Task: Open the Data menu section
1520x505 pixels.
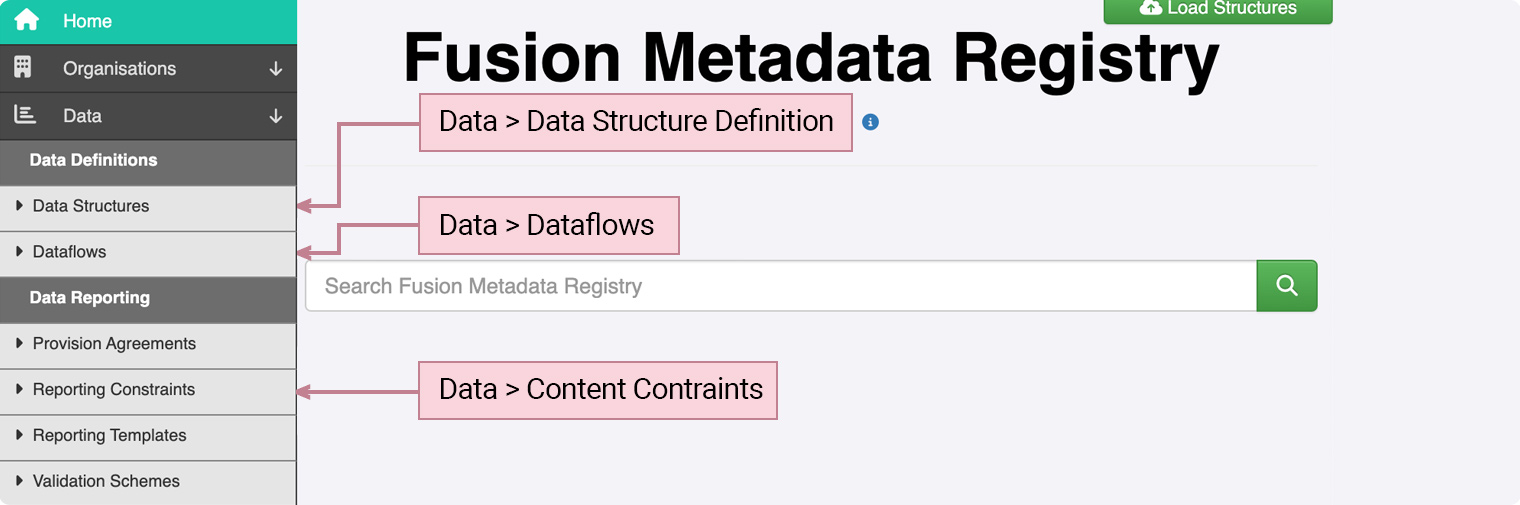Action: (82, 116)
